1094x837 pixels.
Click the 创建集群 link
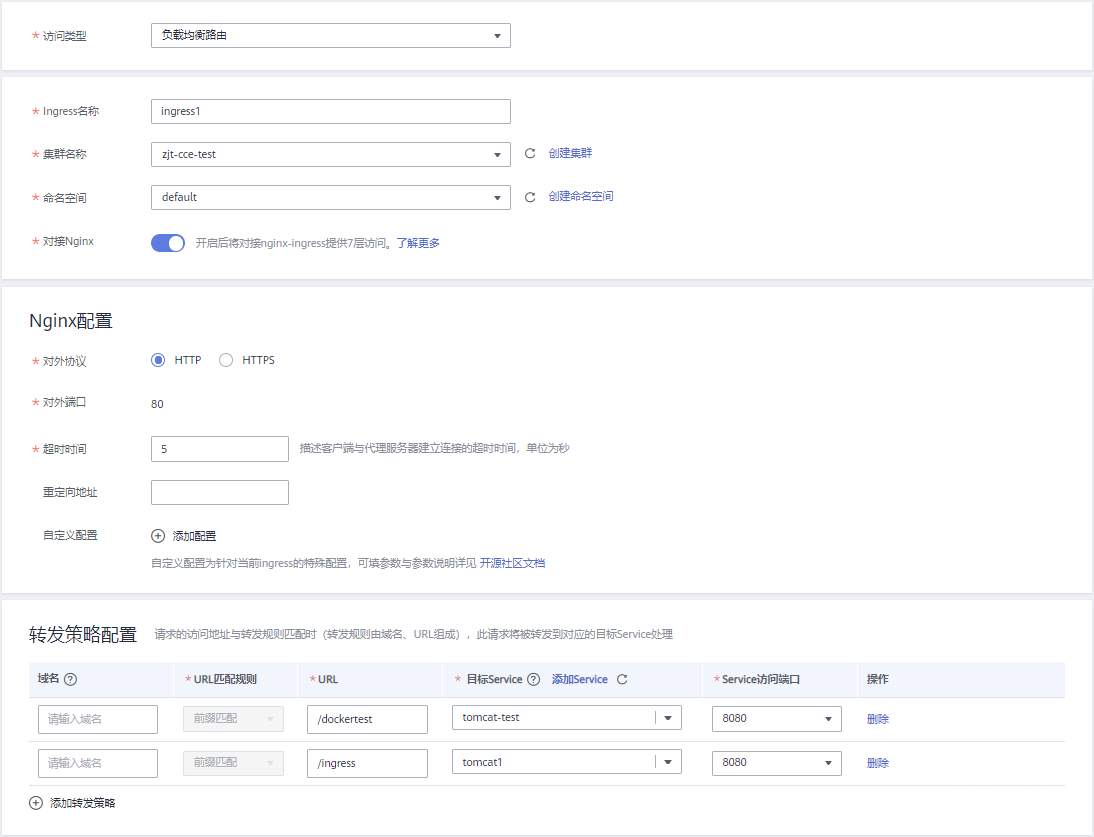point(577,154)
